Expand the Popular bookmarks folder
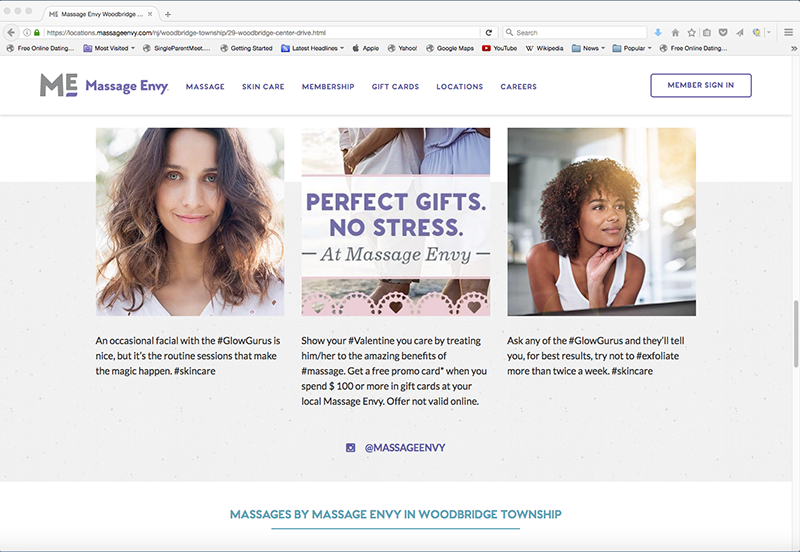This screenshot has width=800, height=552. (632, 48)
